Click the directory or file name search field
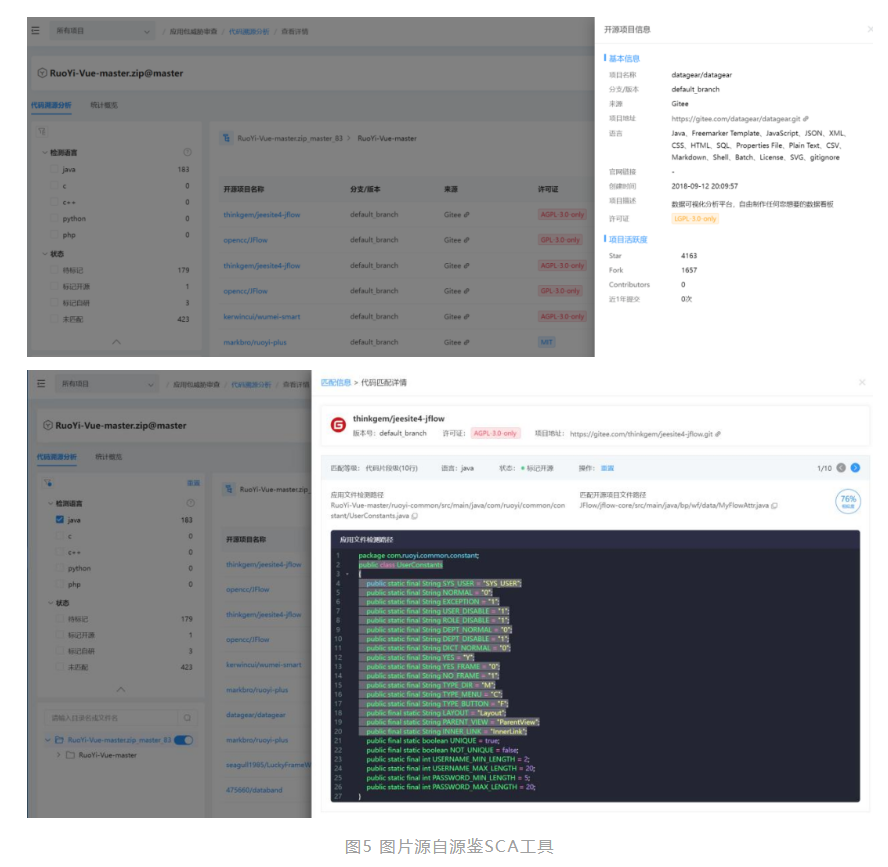Viewport: 888px width, 867px height. 110,717
